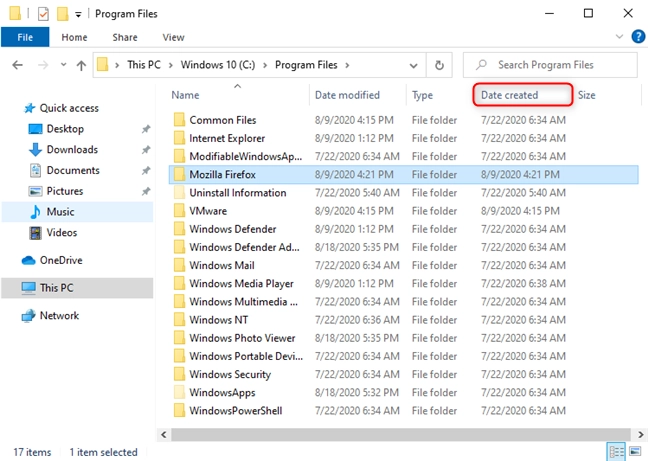Select the VMware folder icon

coord(179,211)
